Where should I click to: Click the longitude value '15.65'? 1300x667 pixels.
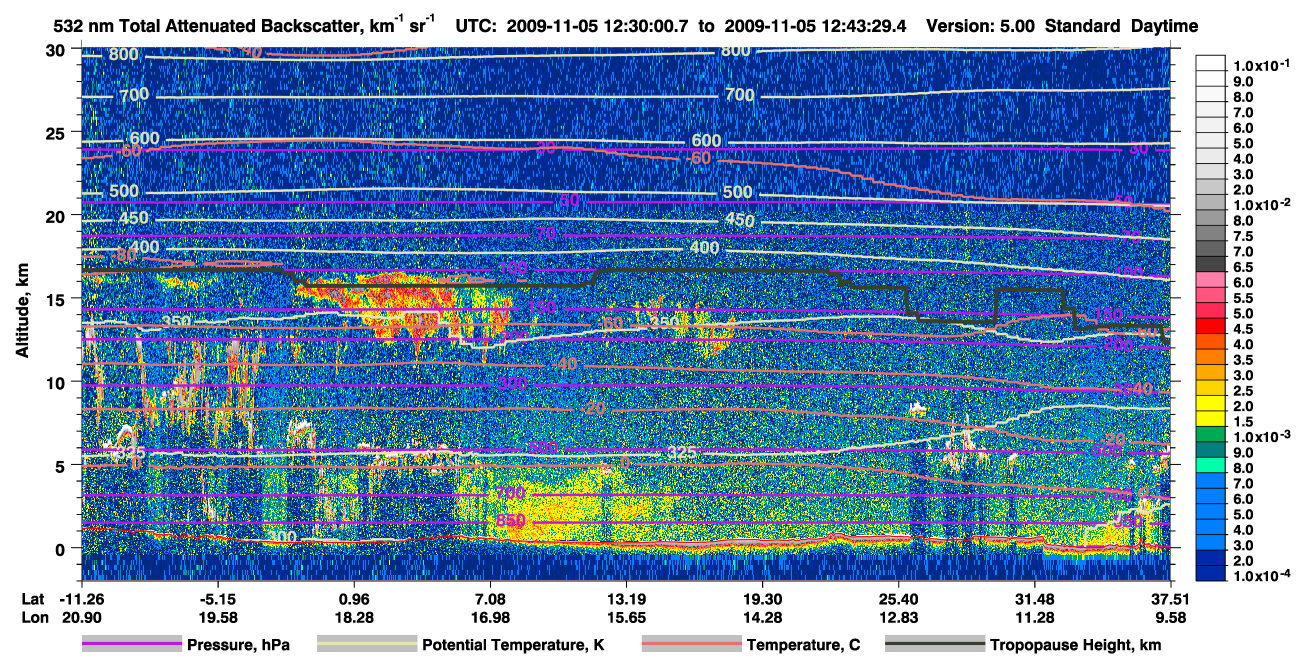point(626,618)
